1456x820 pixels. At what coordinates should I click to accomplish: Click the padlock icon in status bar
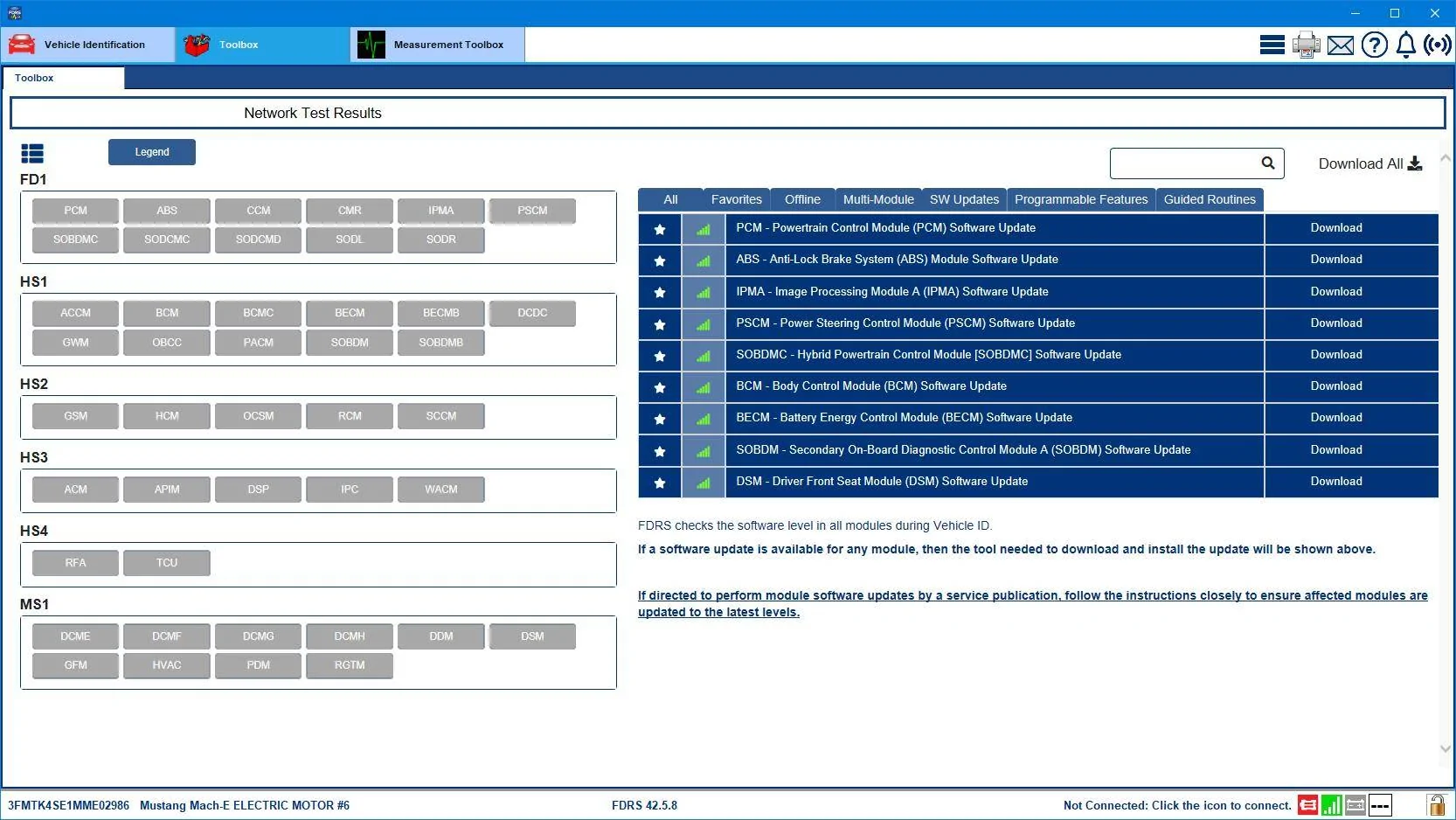pyautogui.click(x=1436, y=805)
